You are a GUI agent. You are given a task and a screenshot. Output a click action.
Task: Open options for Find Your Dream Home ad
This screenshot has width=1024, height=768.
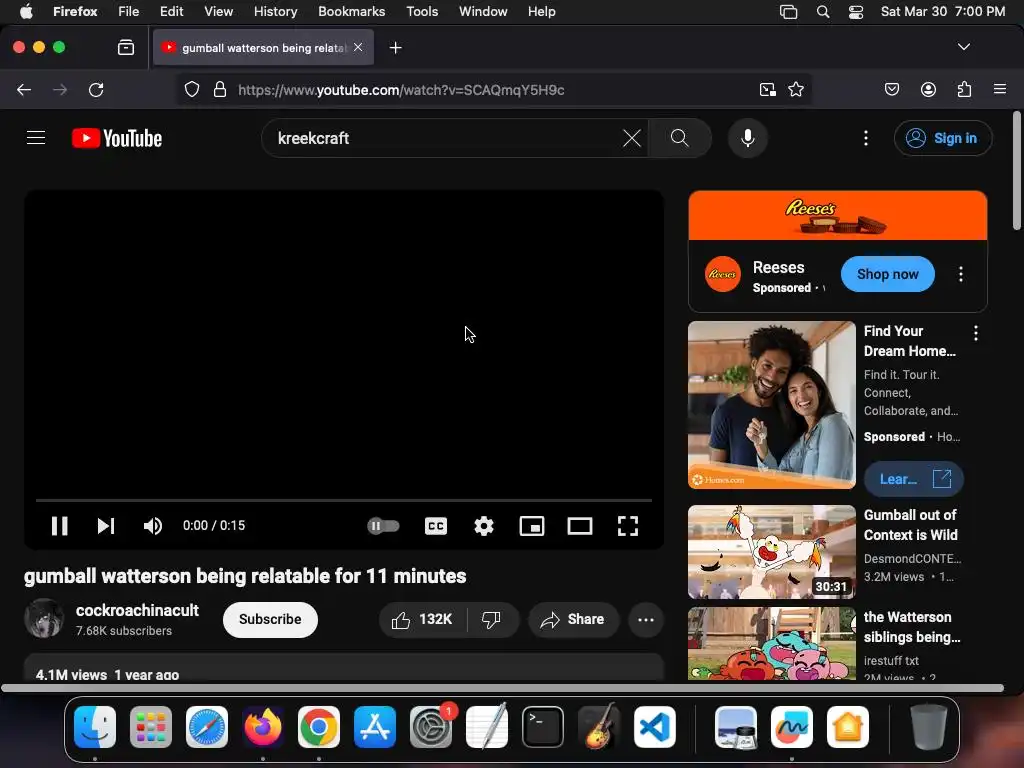(976, 333)
